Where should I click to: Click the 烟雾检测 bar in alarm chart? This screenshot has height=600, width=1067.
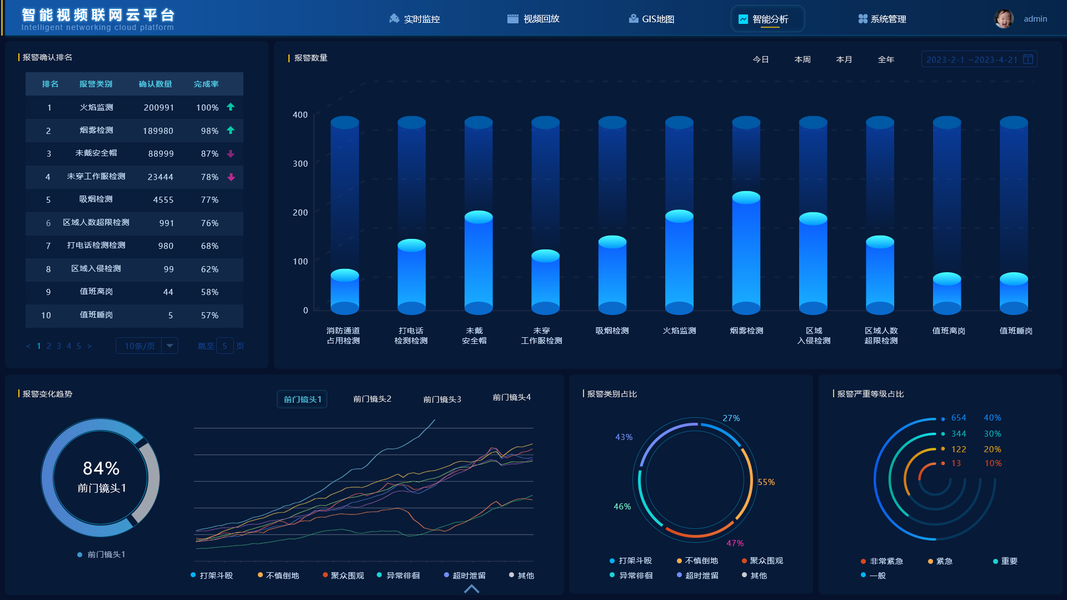746,253
